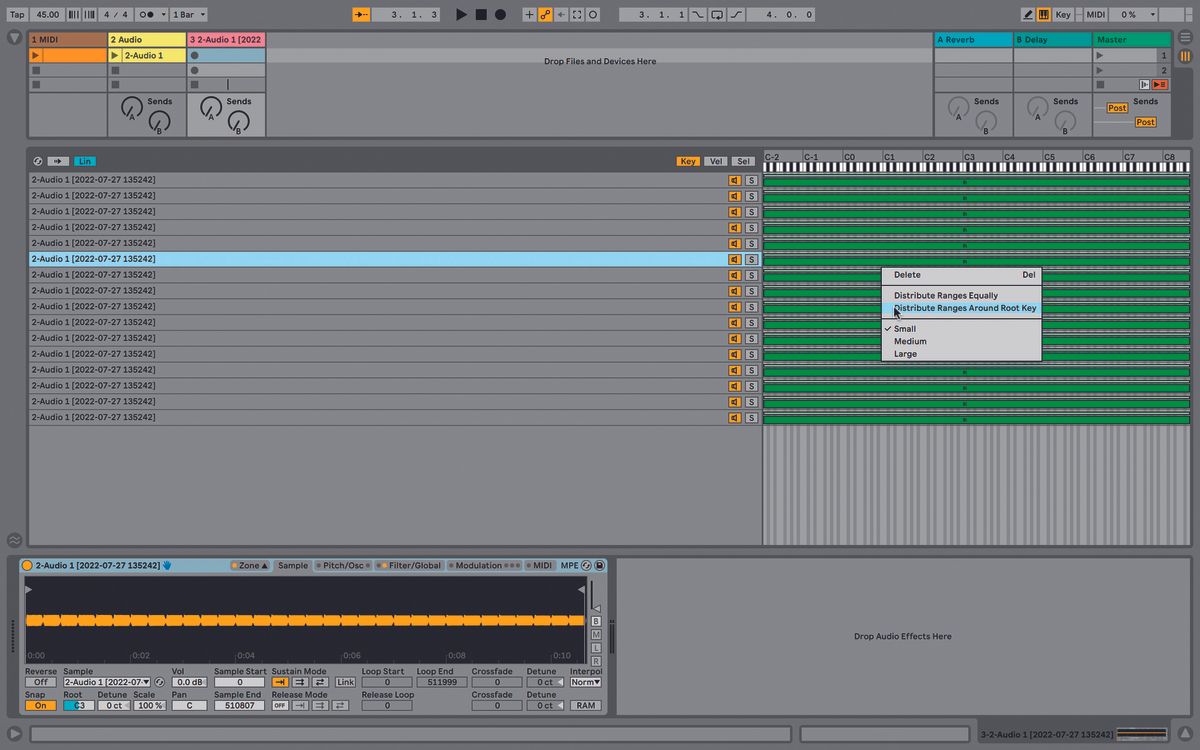Click the Tap tempo button
The width and height of the screenshot is (1200, 750).
pos(16,14)
